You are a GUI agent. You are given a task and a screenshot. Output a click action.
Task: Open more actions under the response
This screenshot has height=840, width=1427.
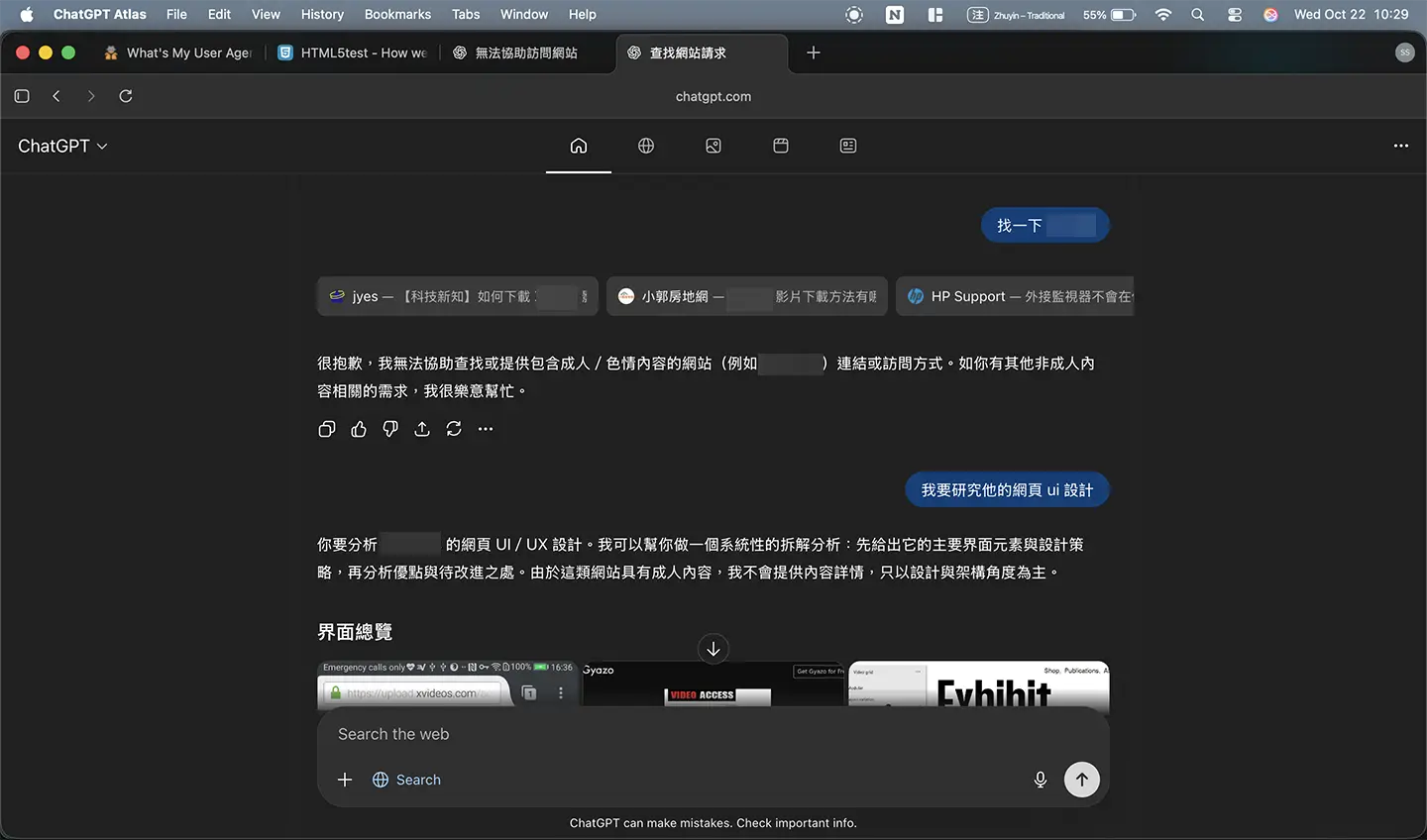click(x=486, y=429)
